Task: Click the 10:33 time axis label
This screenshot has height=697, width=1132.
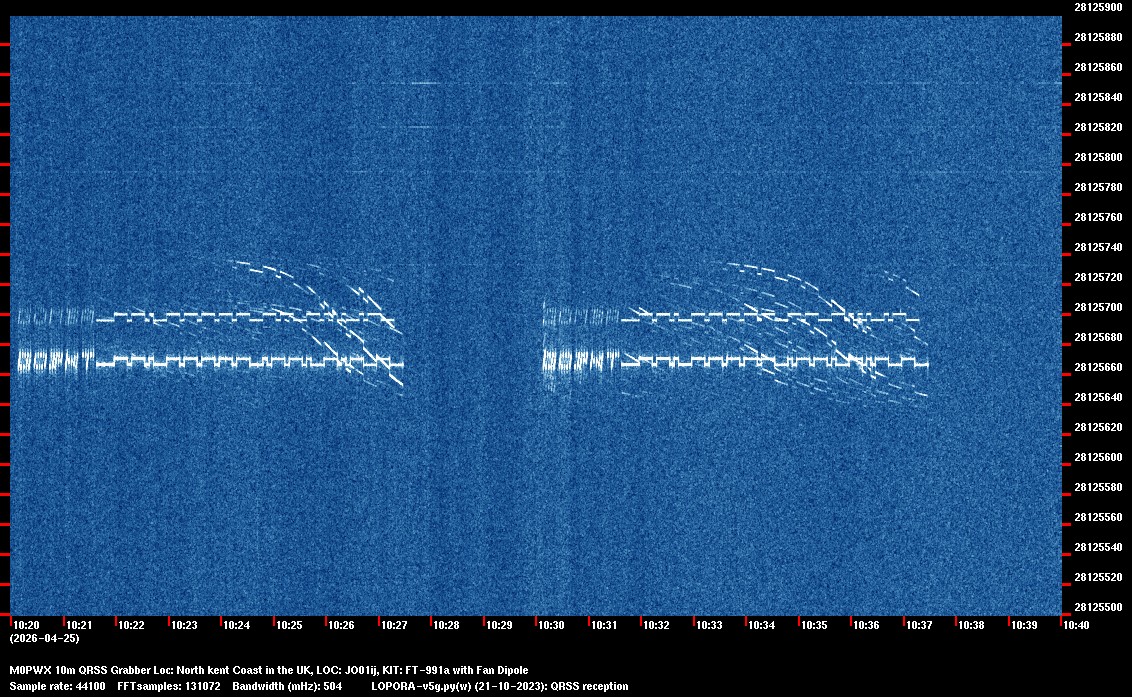Action: coord(709,625)
